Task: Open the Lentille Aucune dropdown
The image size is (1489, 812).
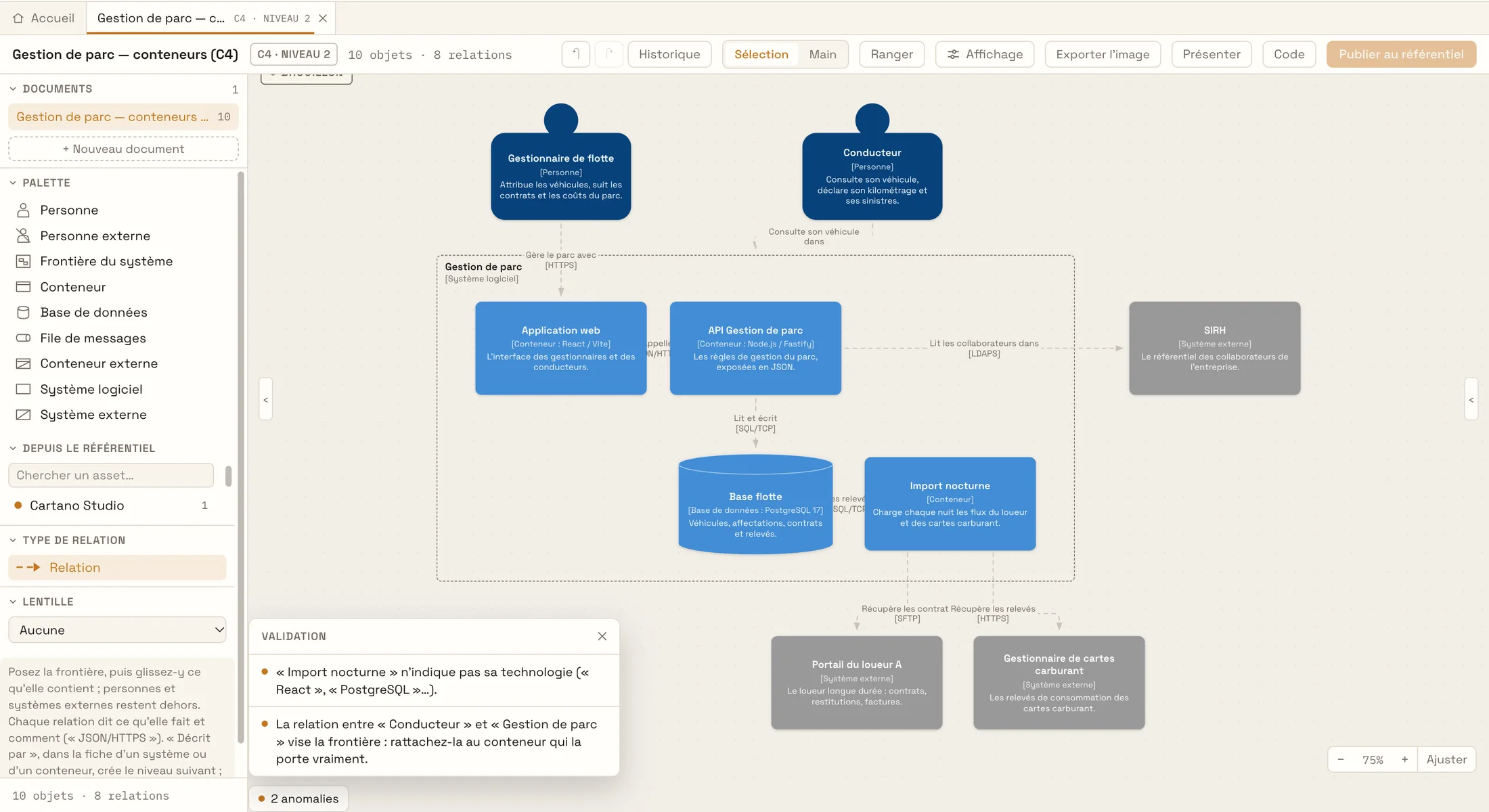Action: (x=117, y=630)
